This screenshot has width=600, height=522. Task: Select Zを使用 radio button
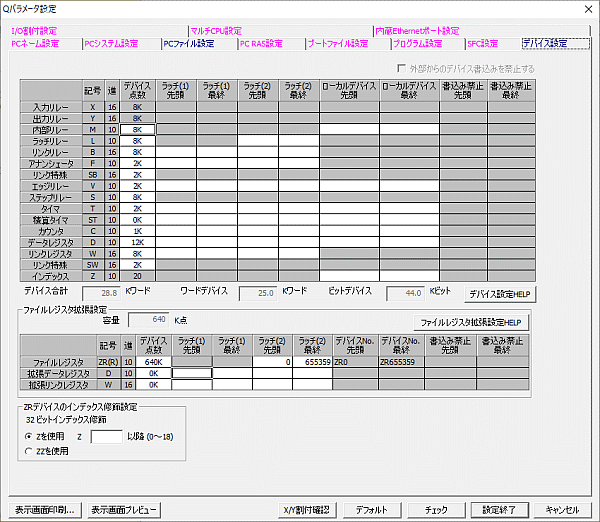coord(28,436)
